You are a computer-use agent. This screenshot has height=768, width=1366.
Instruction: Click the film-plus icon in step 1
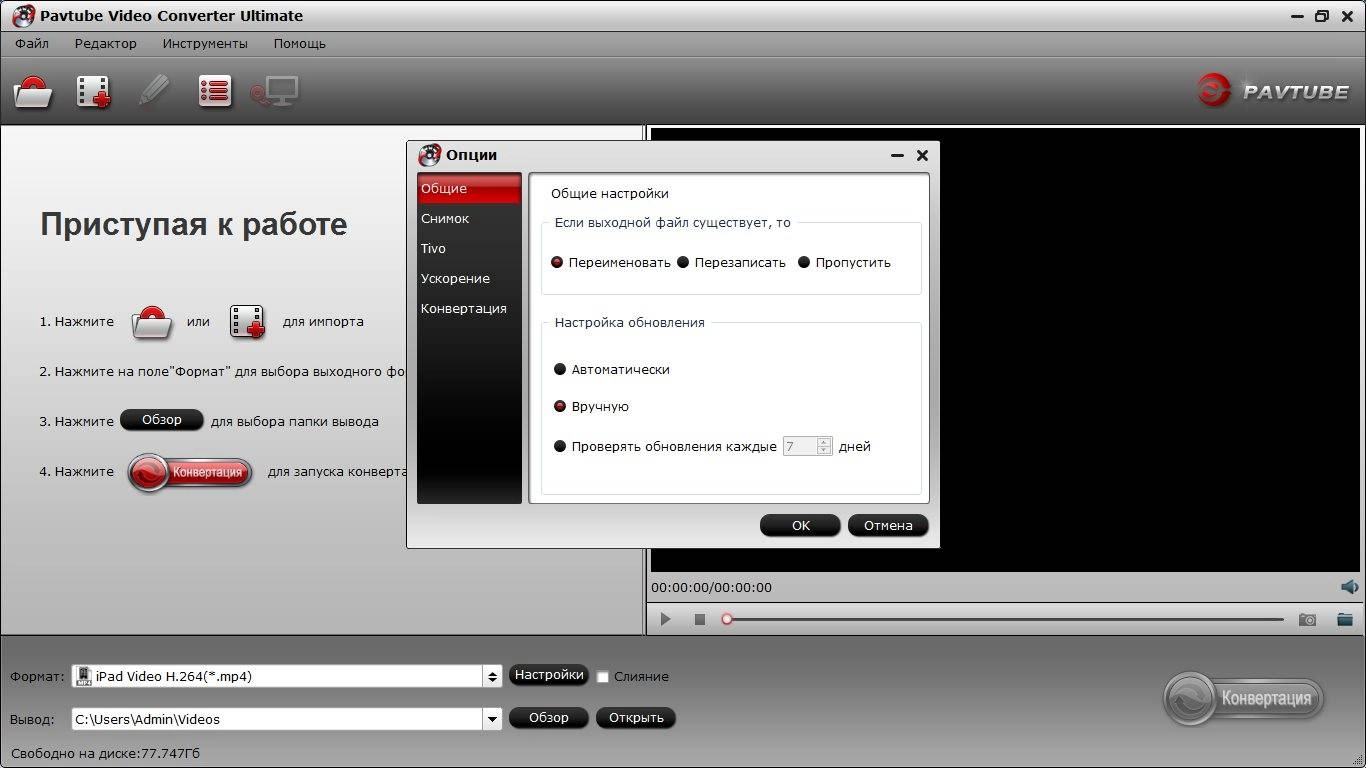(x=247, y=322)
